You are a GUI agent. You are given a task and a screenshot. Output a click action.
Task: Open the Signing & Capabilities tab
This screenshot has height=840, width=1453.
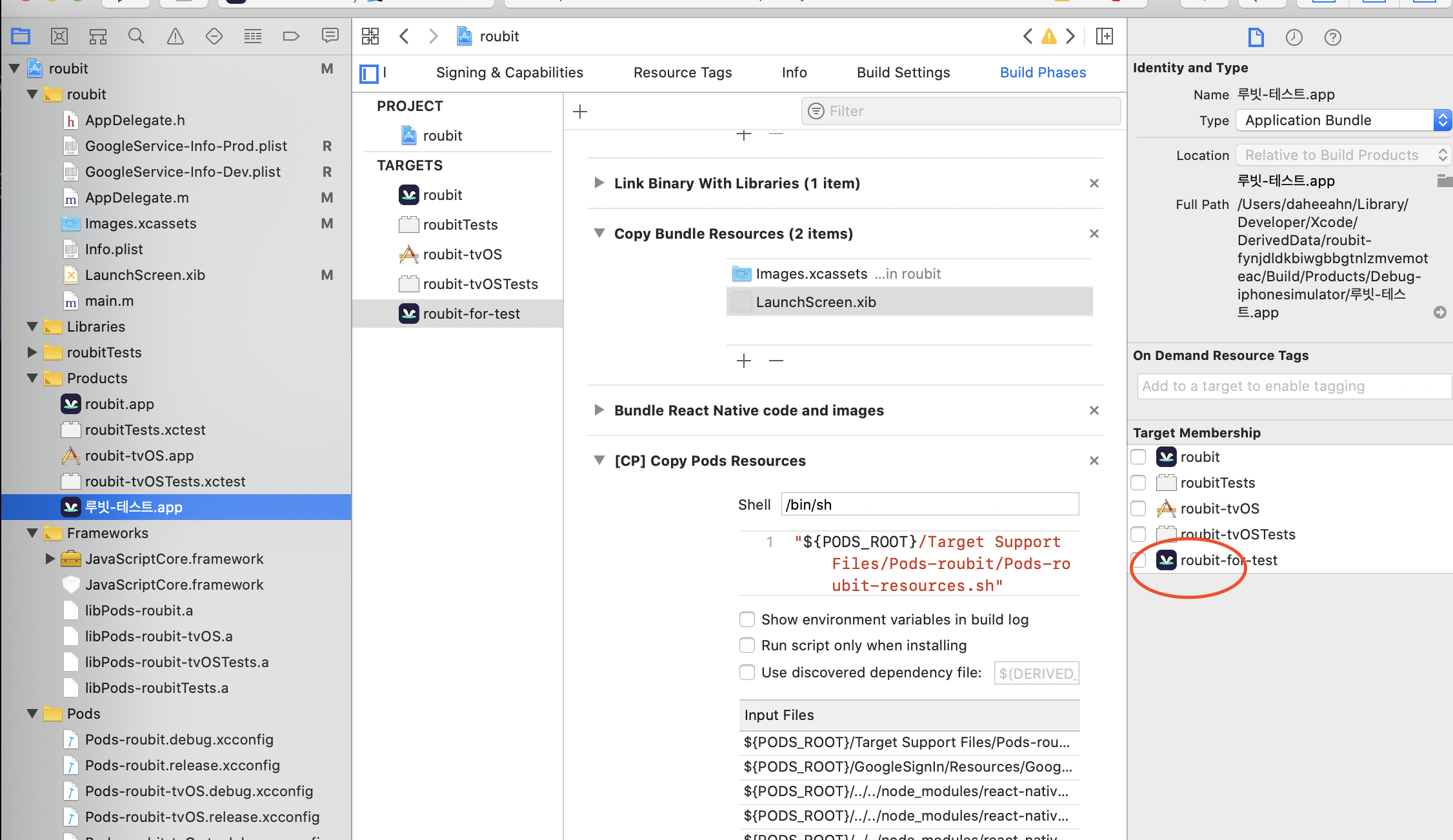click(509, 72)
